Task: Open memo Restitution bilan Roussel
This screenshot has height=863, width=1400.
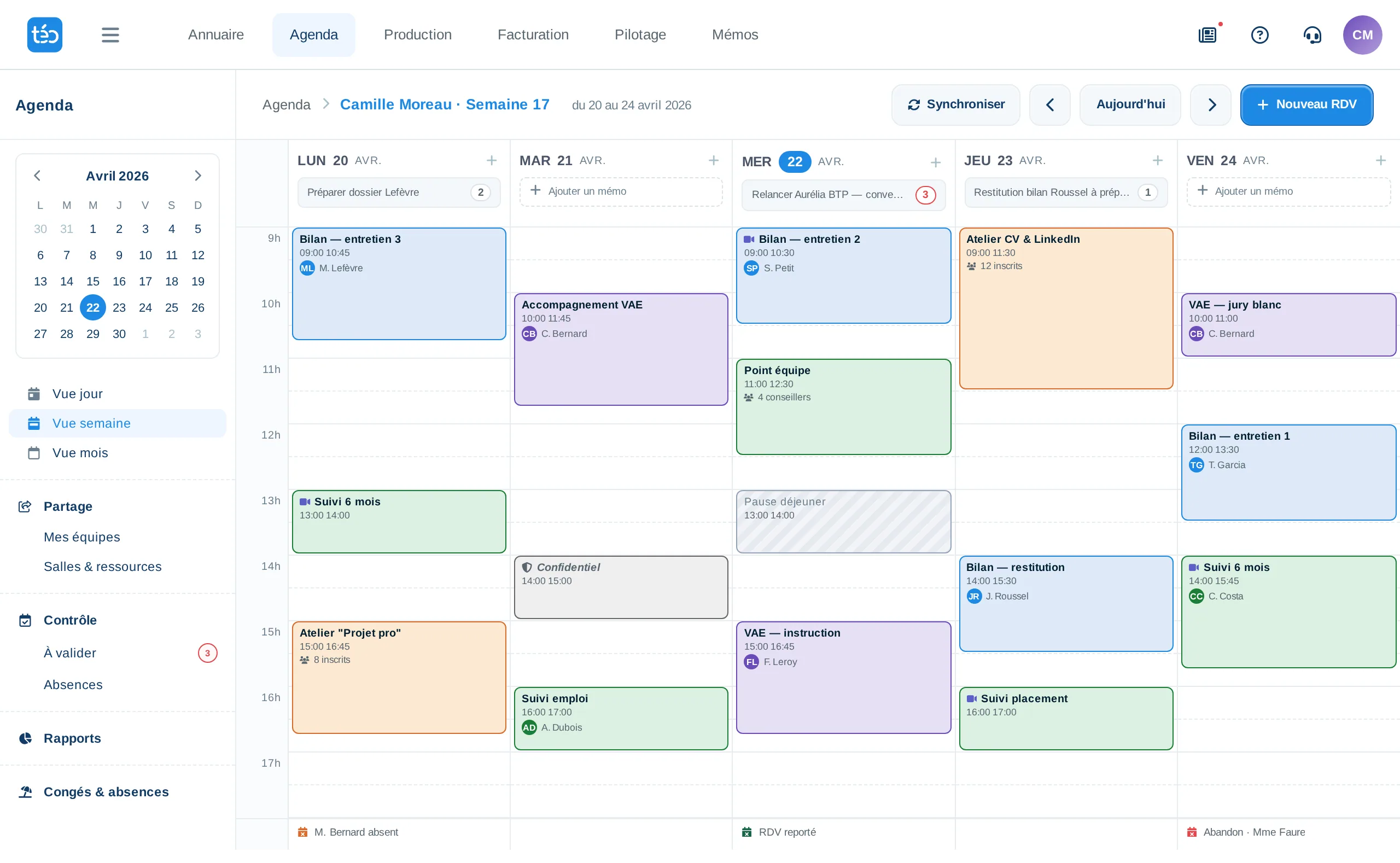Action: (1065, 193)
